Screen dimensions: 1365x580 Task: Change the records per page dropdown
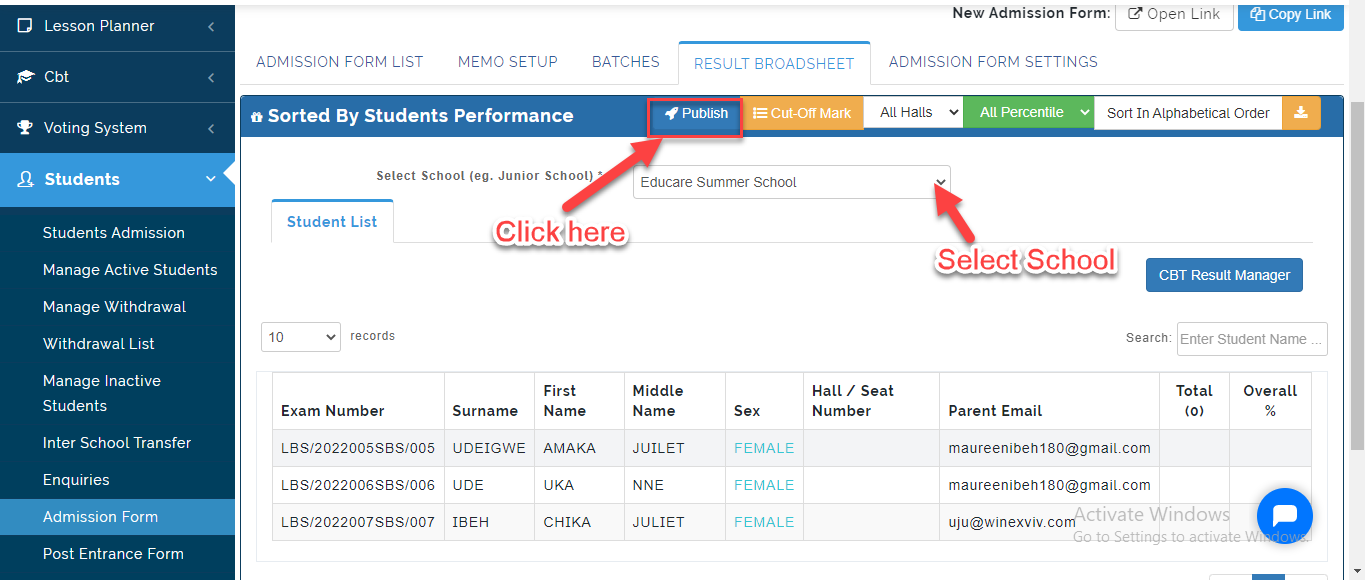click(301, 337)
